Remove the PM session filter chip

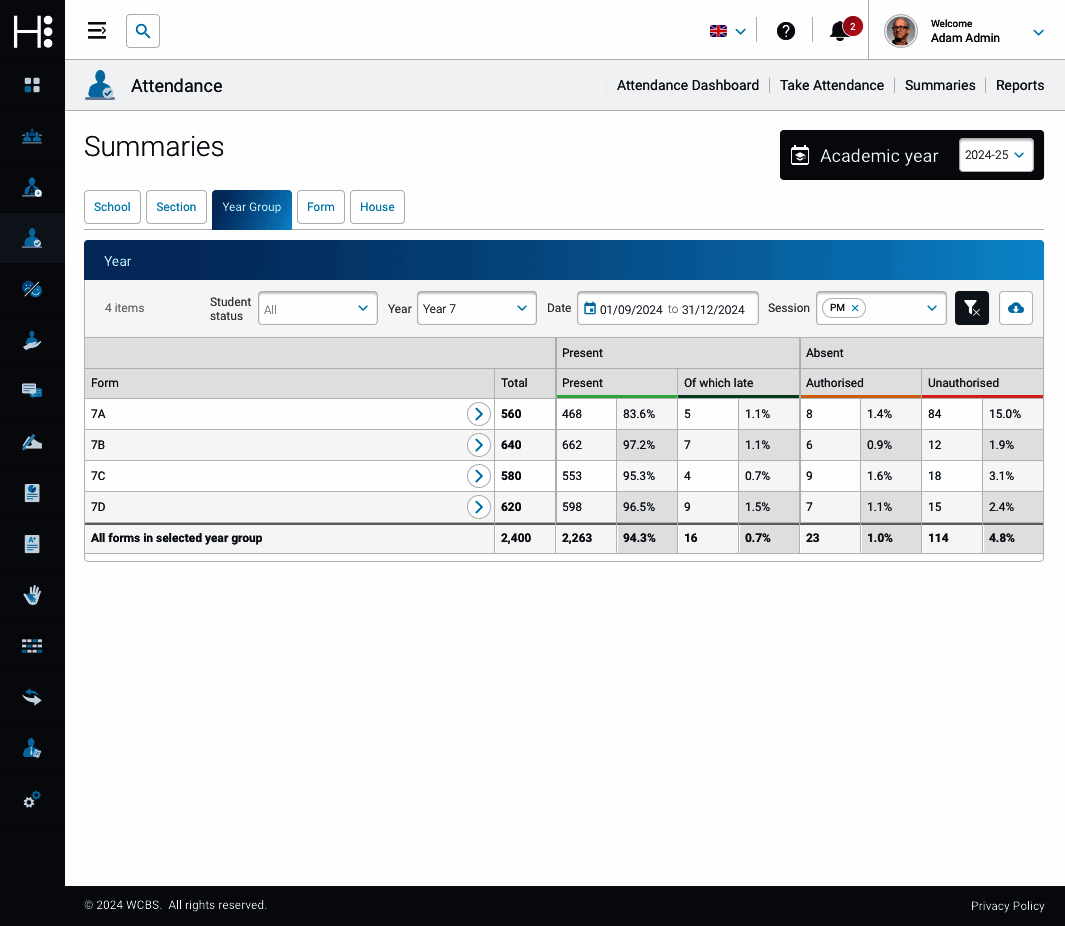pyautogui.click(x=853, y=308)
